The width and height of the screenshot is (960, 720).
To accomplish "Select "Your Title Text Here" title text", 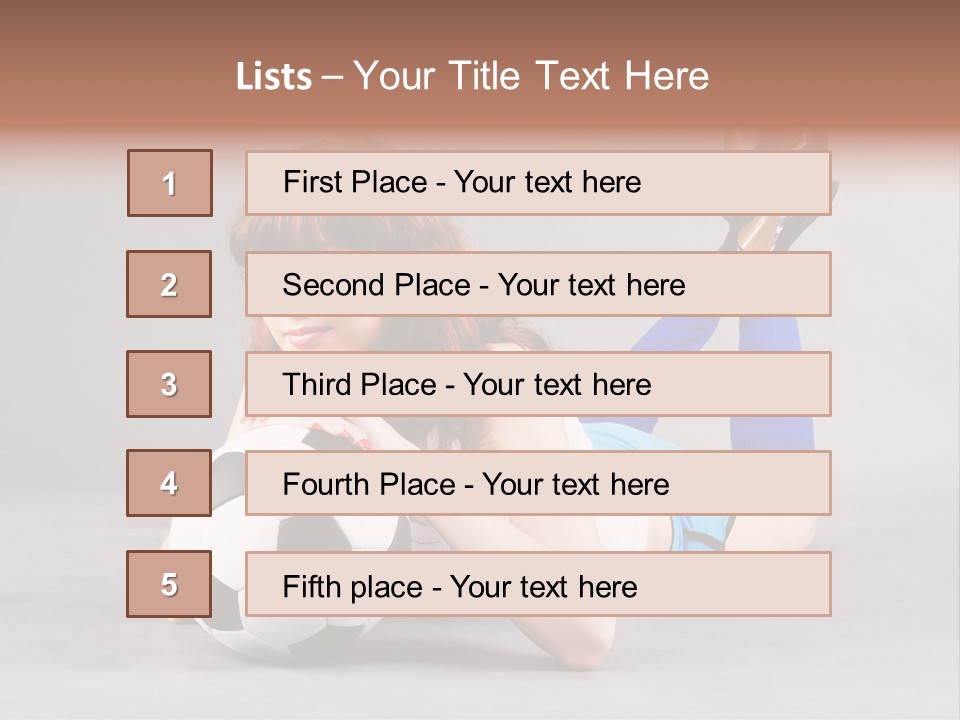I will 531,76.
